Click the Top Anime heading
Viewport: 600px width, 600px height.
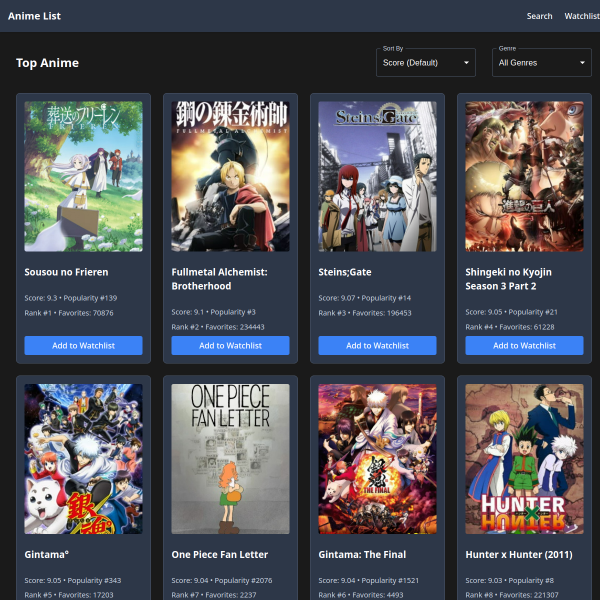[47, 63]
